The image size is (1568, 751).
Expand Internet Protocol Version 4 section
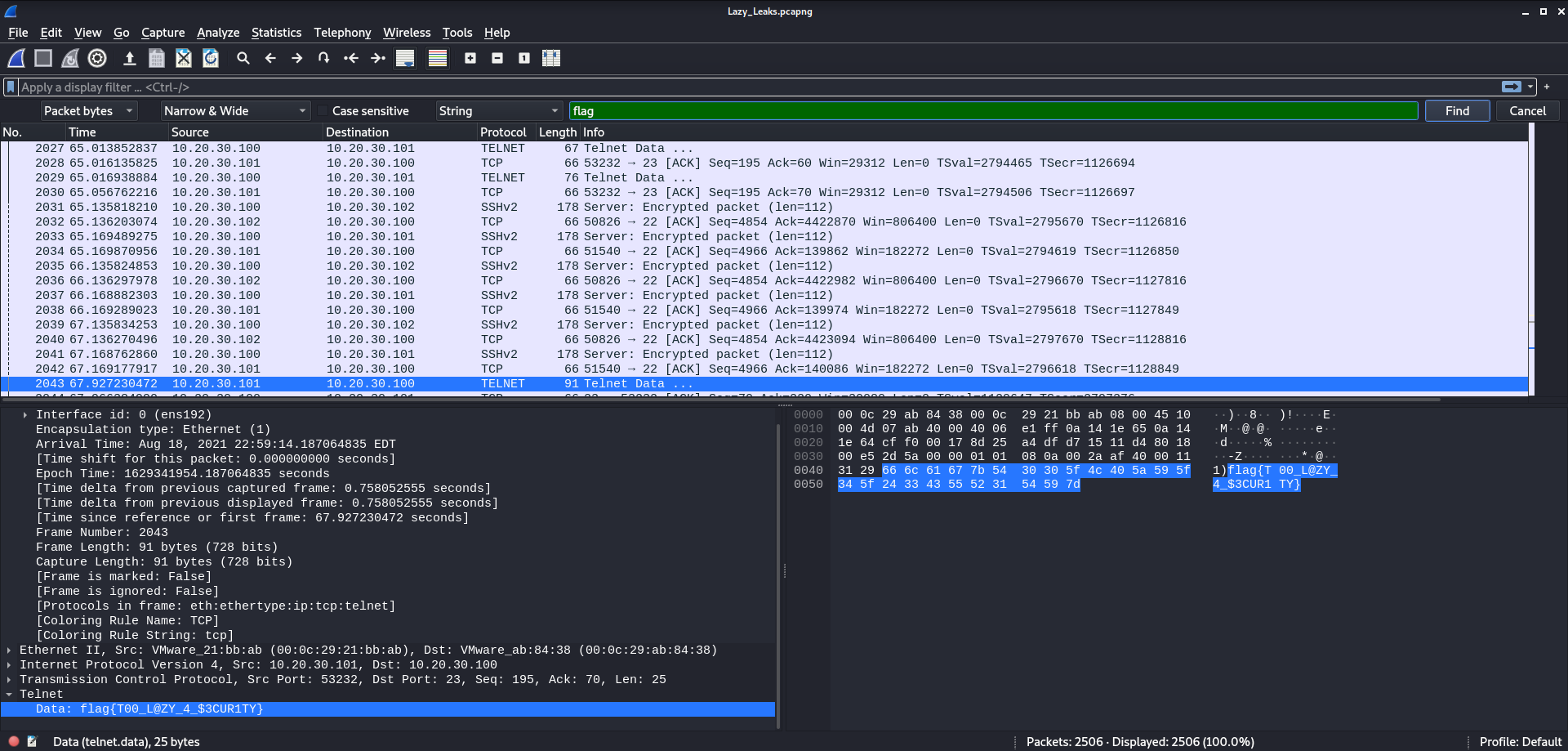9,665
